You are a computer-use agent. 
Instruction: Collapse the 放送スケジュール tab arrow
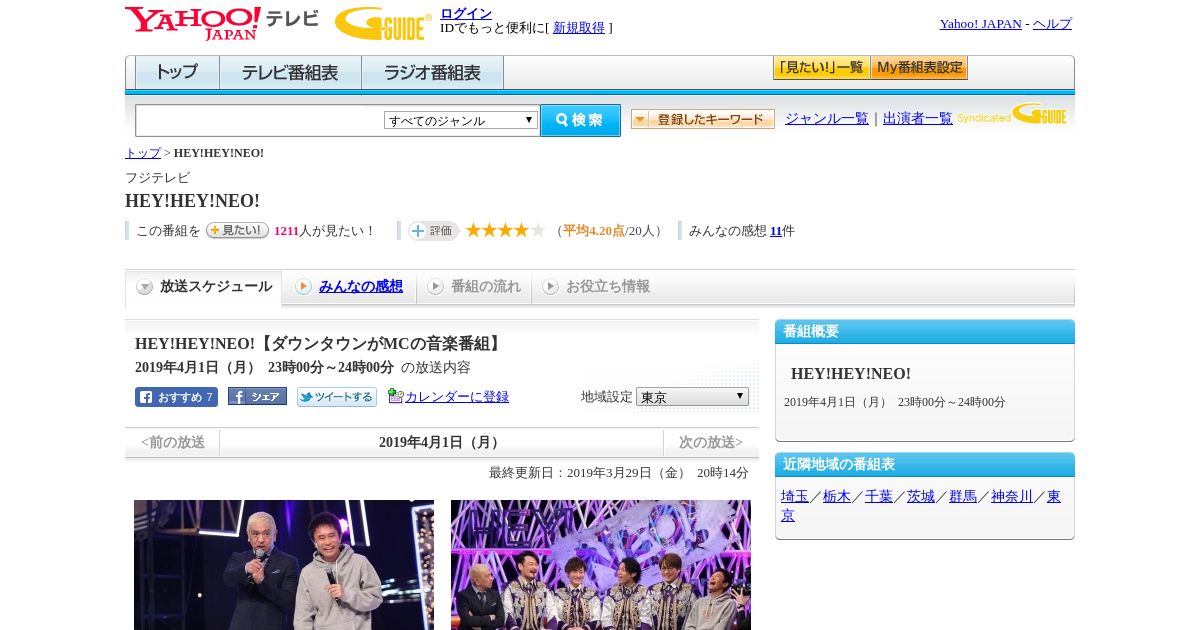[145, 287]
